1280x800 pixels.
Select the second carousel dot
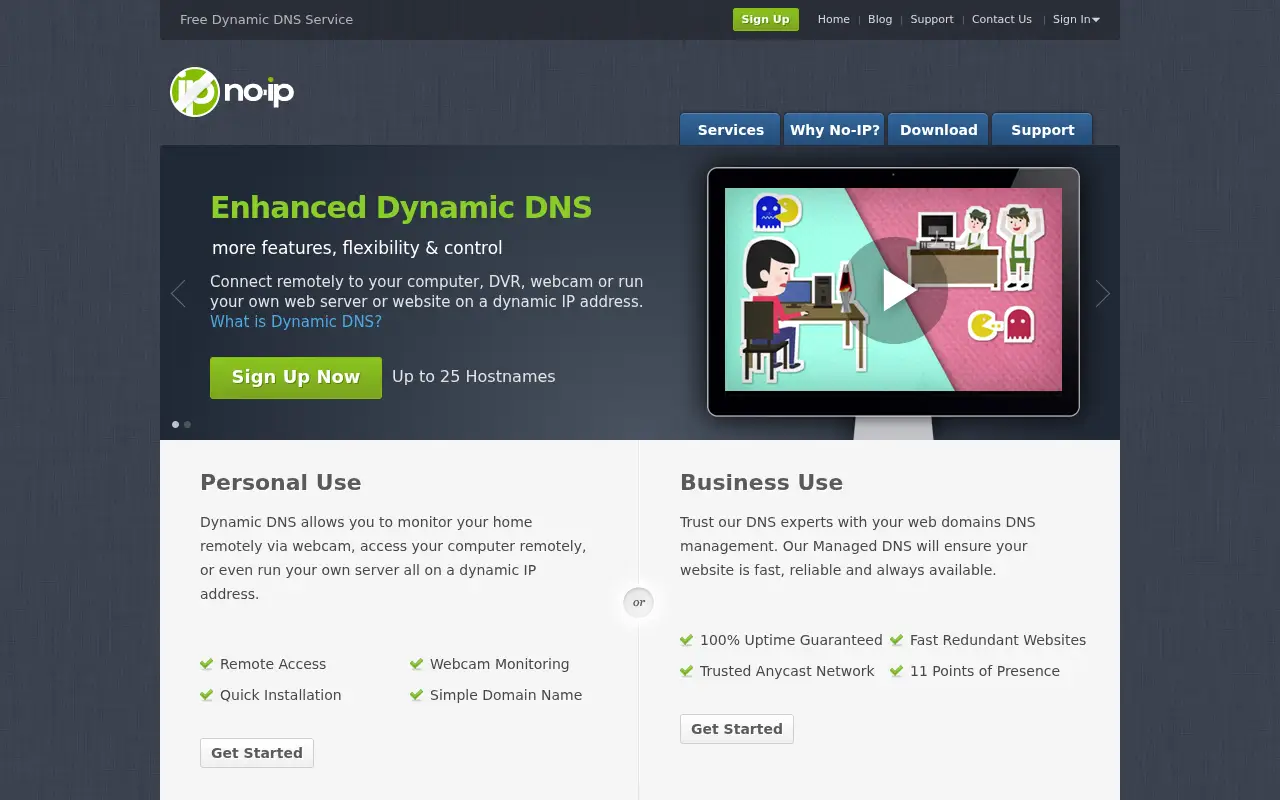point(187,425)
